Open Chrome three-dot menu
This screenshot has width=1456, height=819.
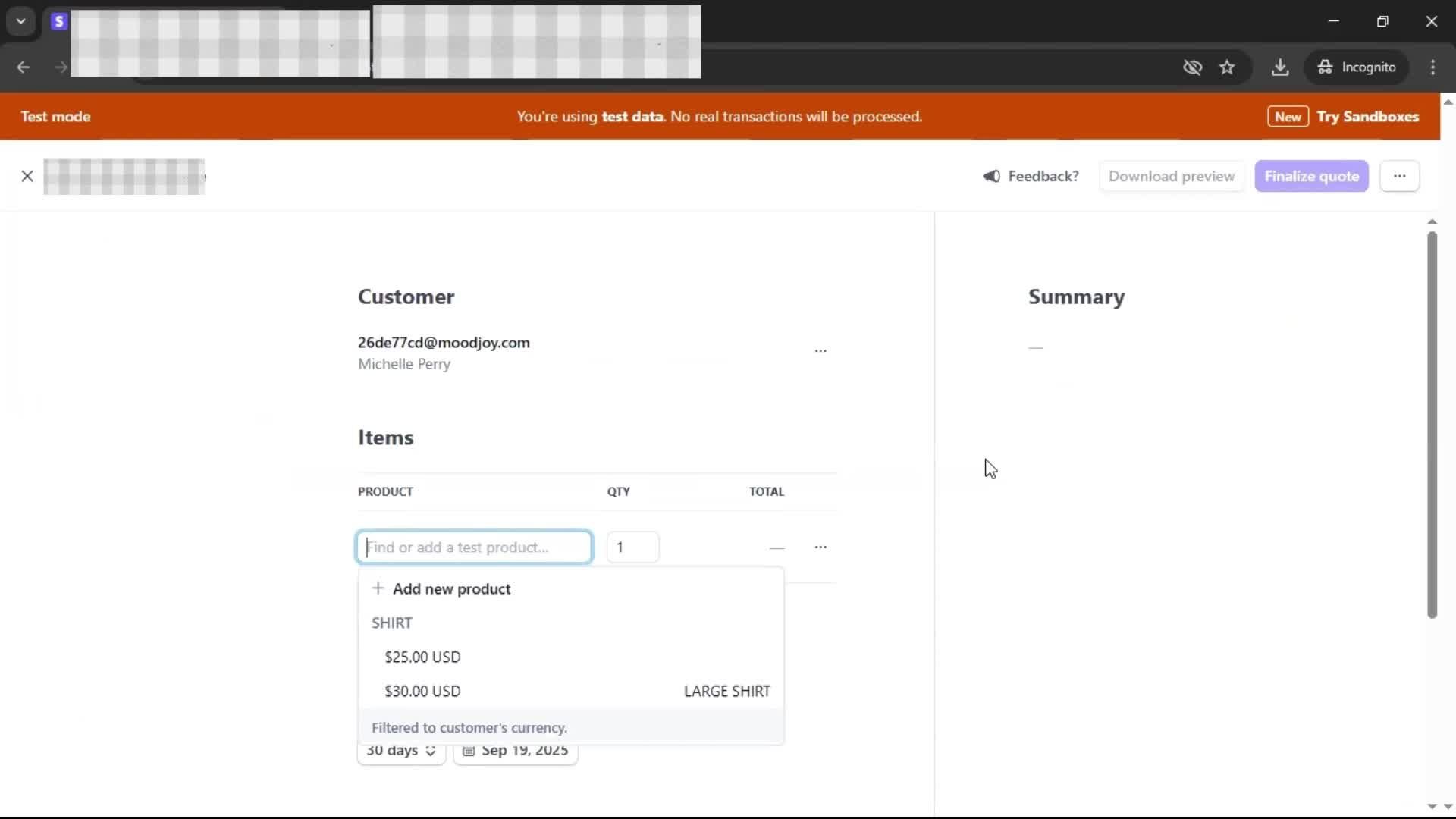pyautogui.click(x=1432, y=67)
